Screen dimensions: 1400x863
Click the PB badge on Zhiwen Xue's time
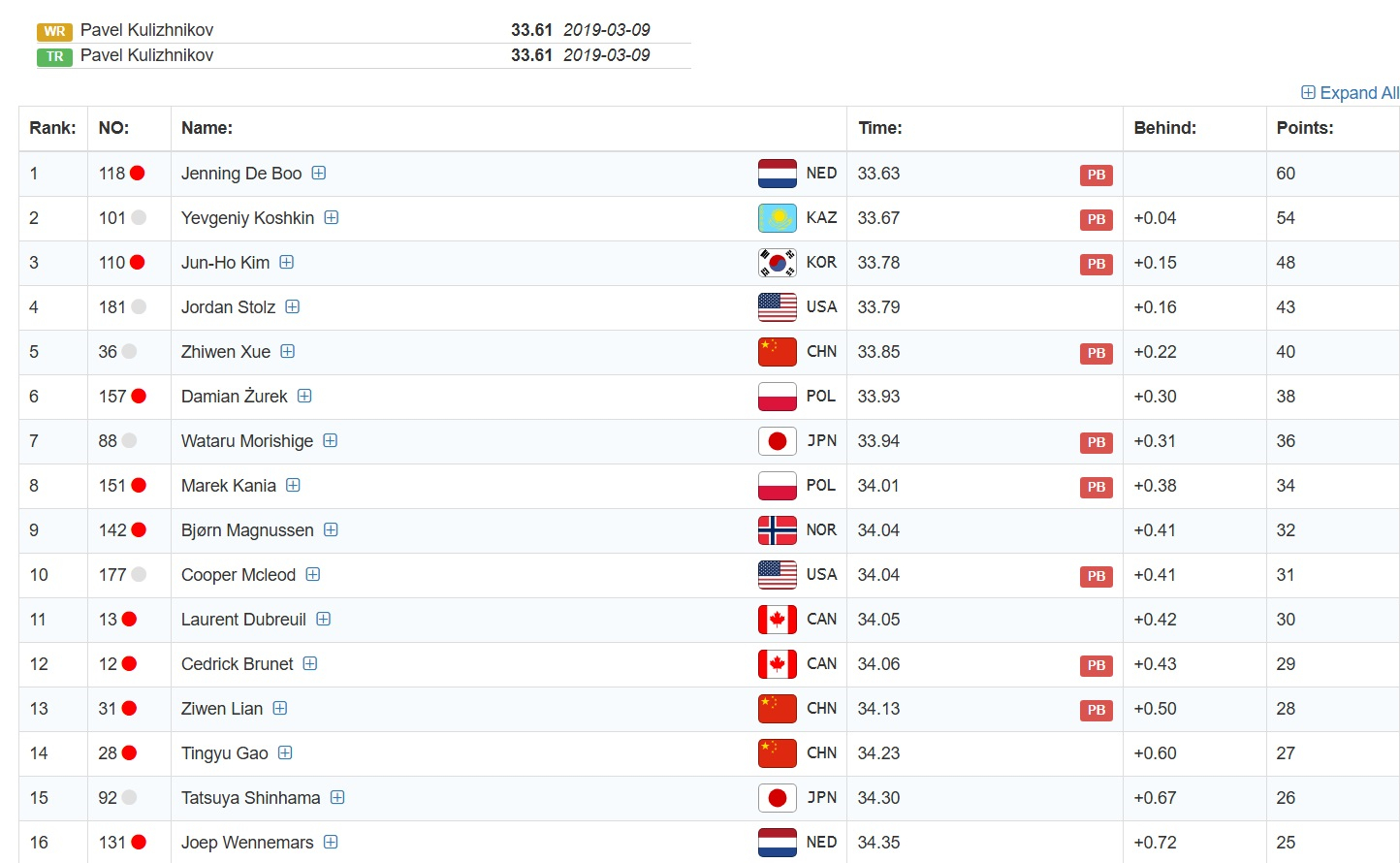tap(1096, 353)
